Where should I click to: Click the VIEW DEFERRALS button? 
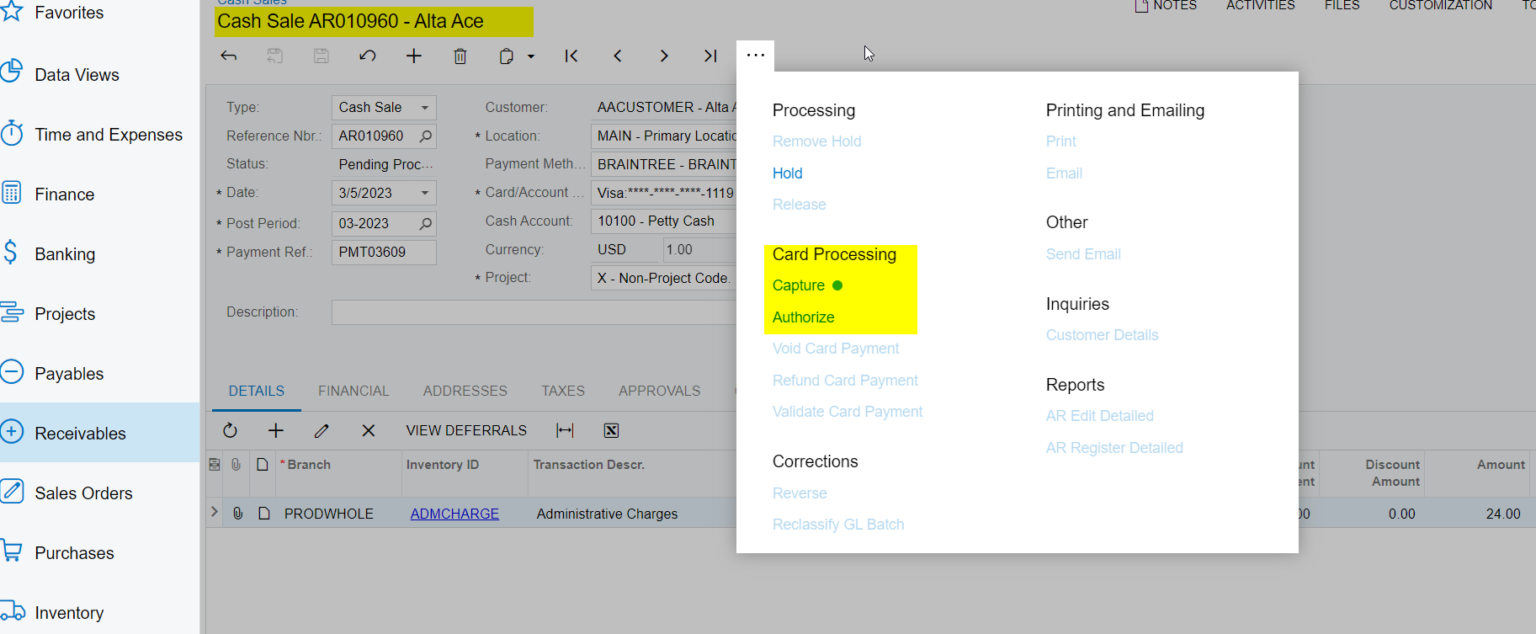[x=466, y=430]
